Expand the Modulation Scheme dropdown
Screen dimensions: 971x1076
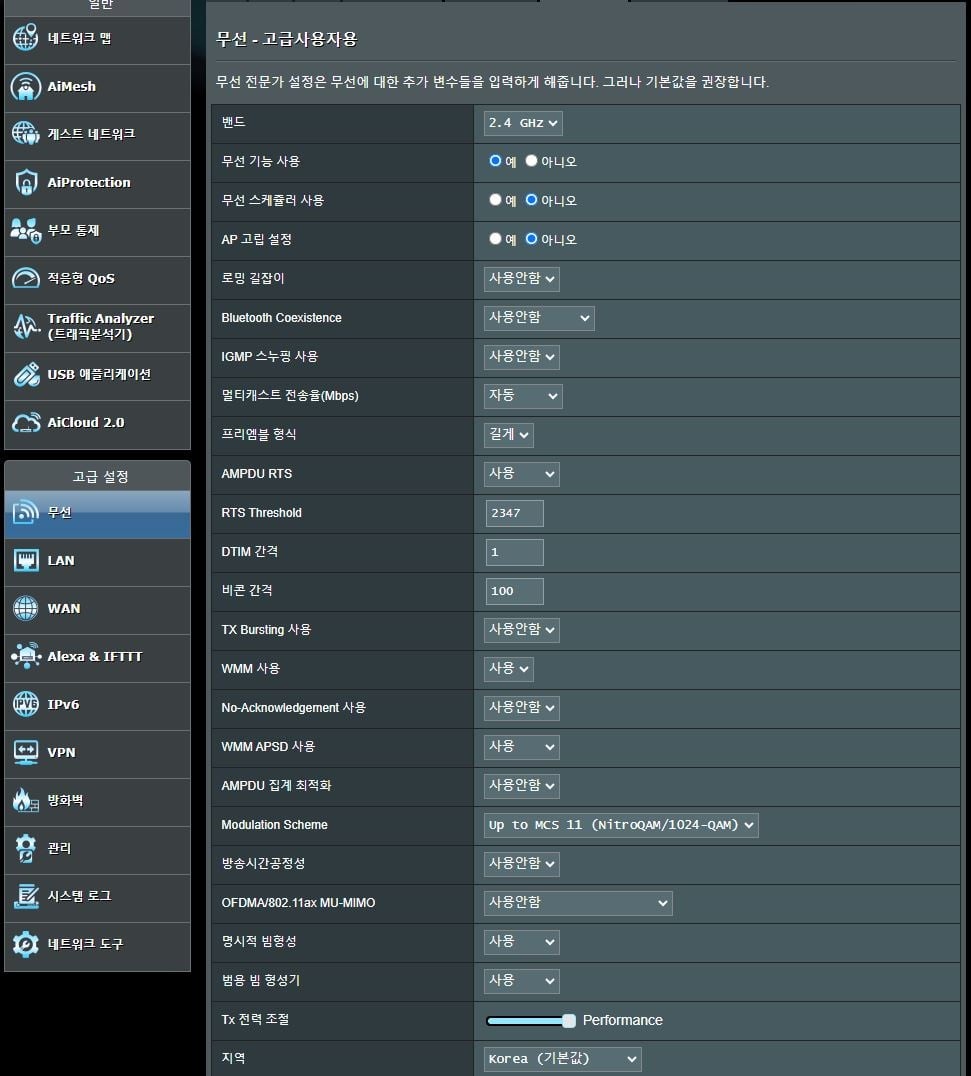click(x=621, y=825)
